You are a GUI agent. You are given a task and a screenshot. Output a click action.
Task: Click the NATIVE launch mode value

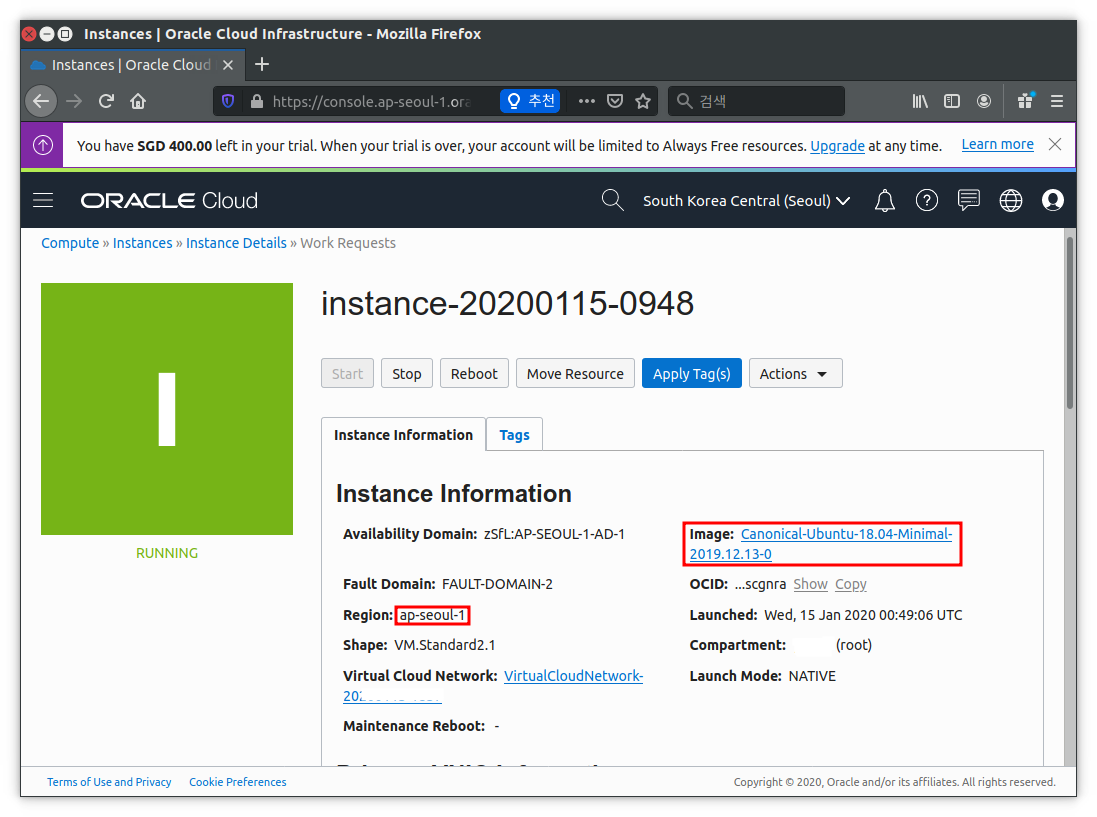(812, 676)
